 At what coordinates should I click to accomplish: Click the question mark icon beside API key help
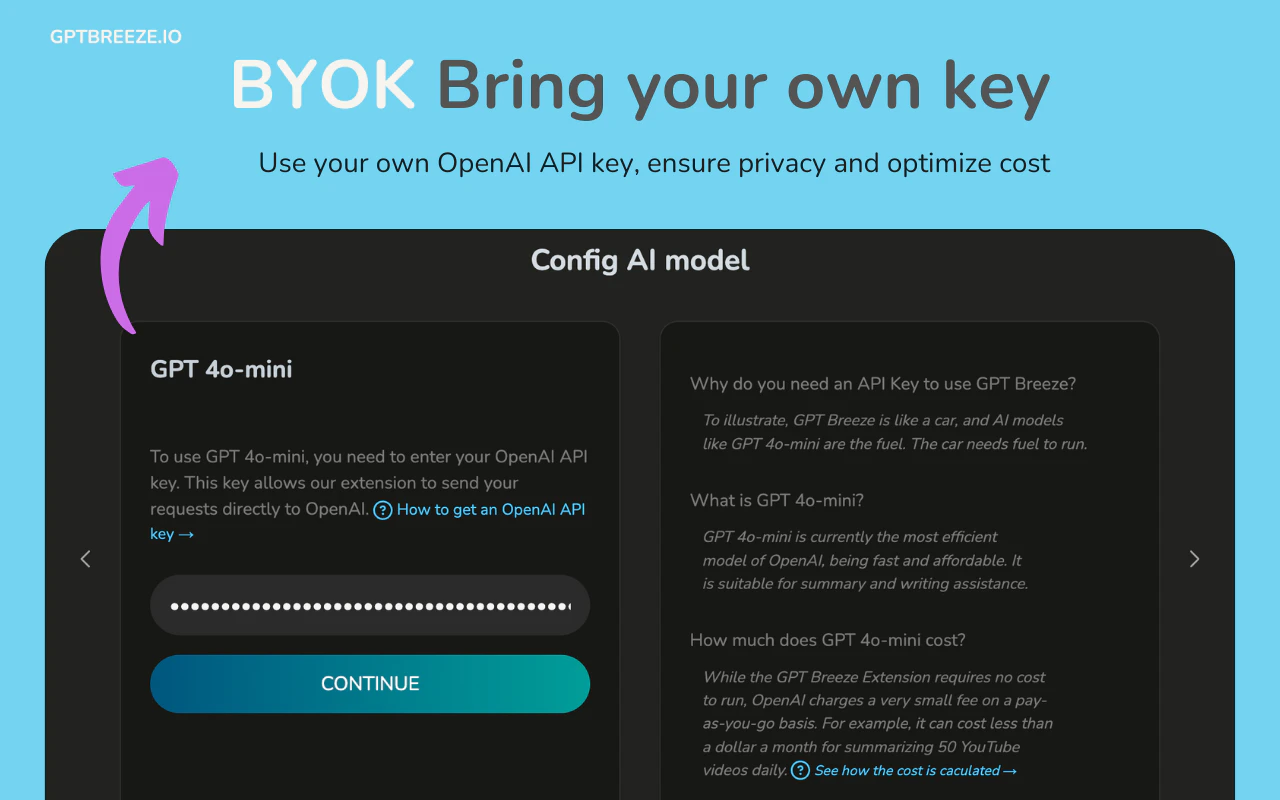tap(383, 510)
